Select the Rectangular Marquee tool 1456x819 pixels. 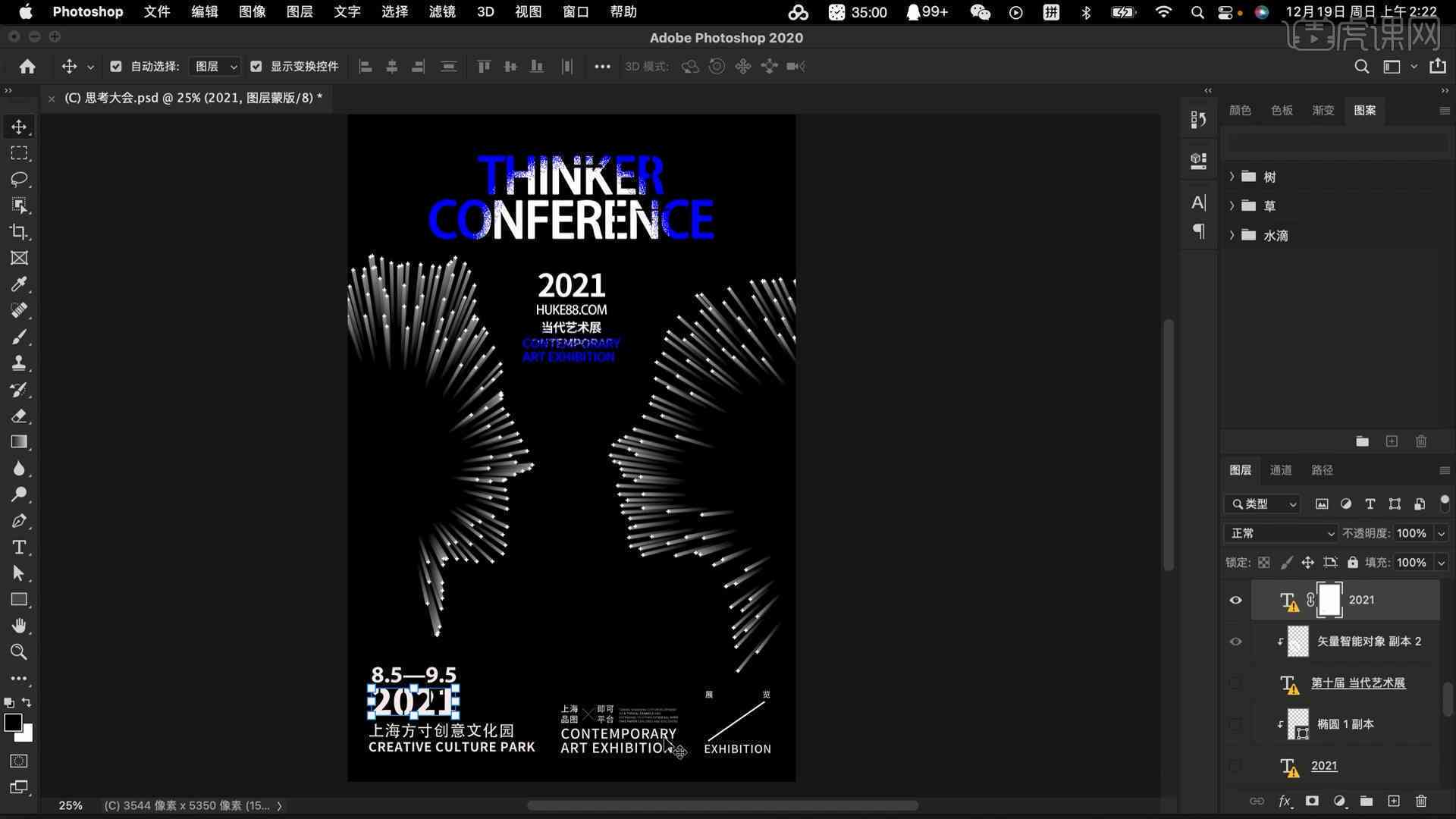point(19,153)
